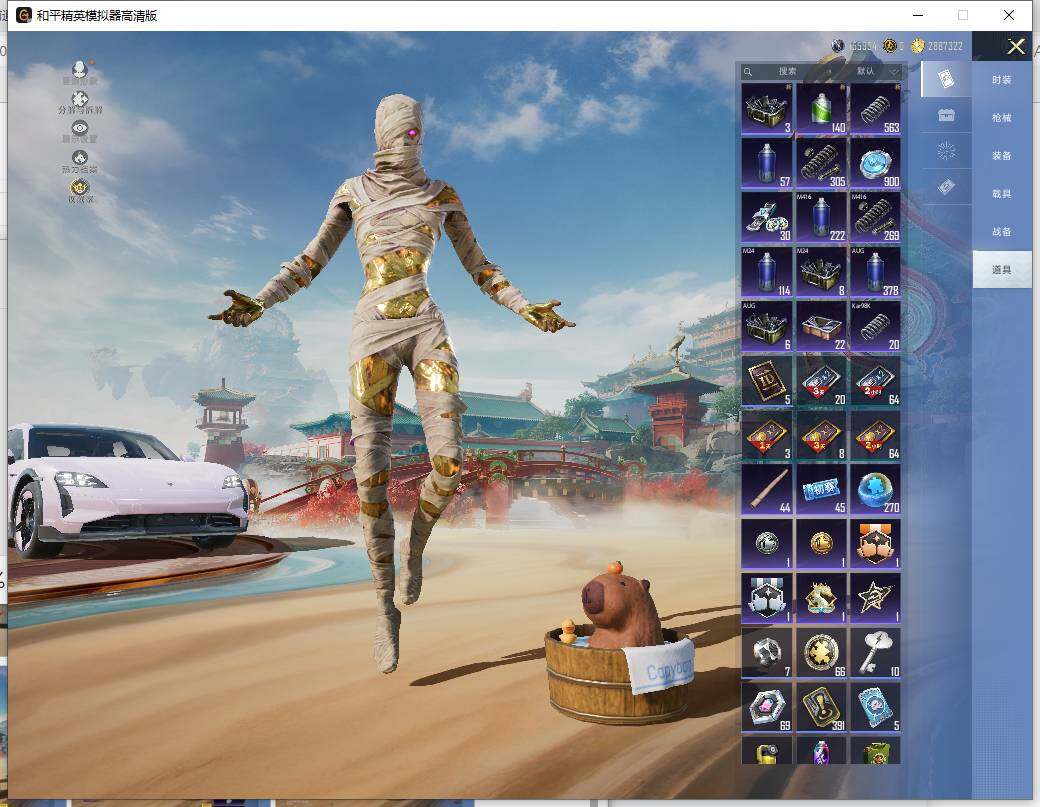Close the inventory with the yellow X

click(x=1016, y=46)
